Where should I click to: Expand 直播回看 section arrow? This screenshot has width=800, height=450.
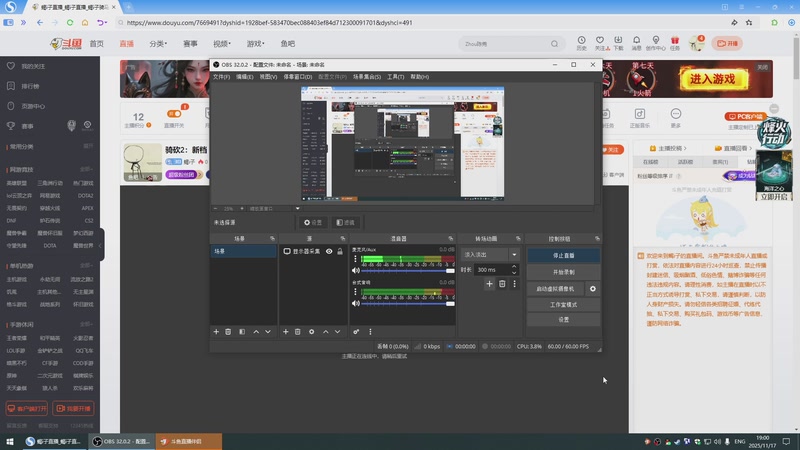[751, 148]
